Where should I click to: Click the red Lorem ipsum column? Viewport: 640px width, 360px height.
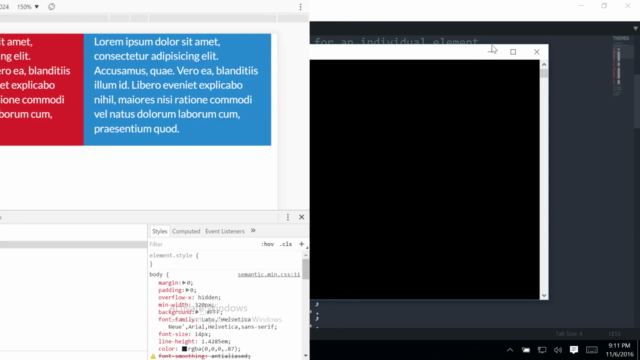42,89
